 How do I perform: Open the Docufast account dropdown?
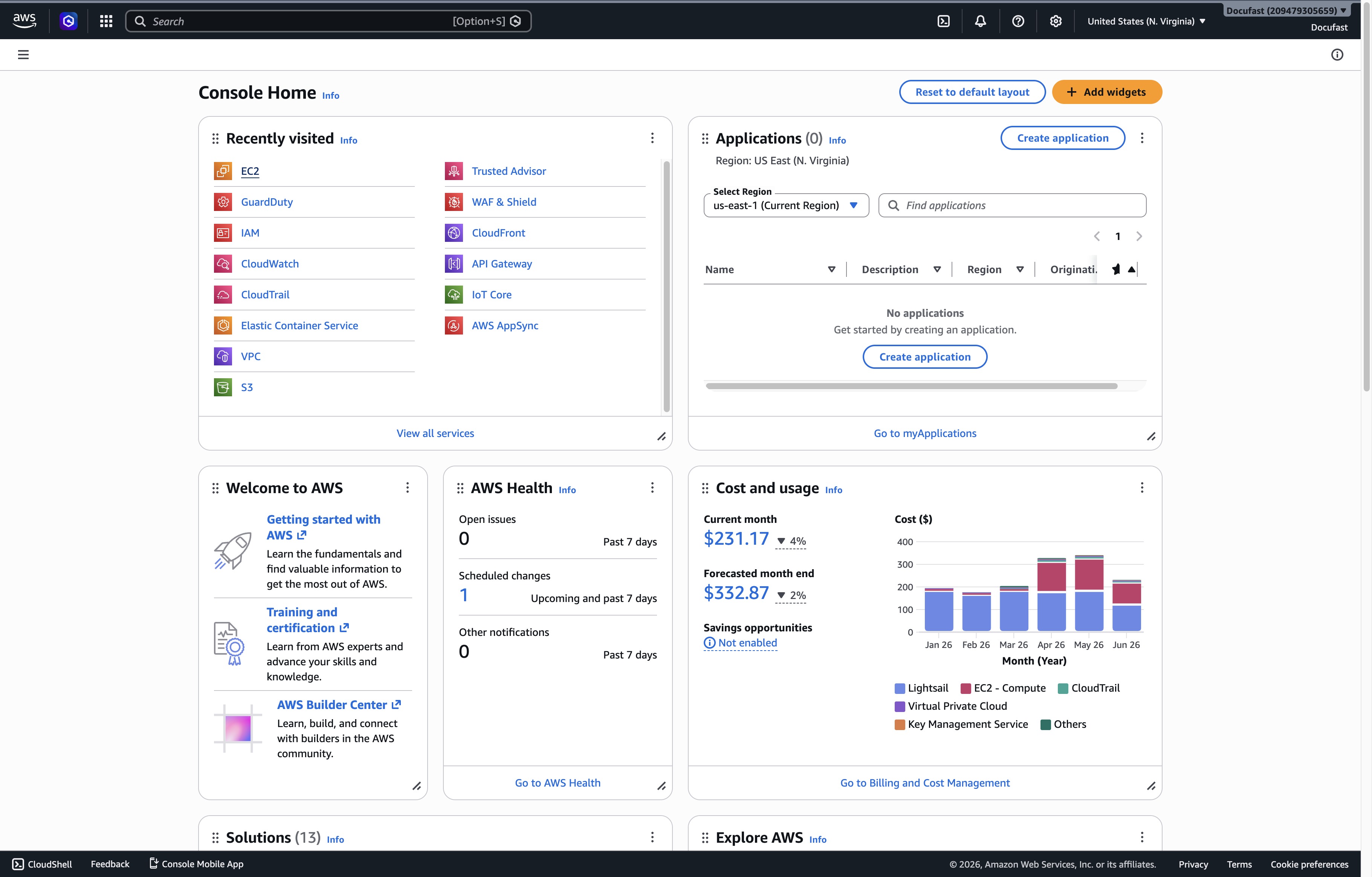tap(1286, 11)
